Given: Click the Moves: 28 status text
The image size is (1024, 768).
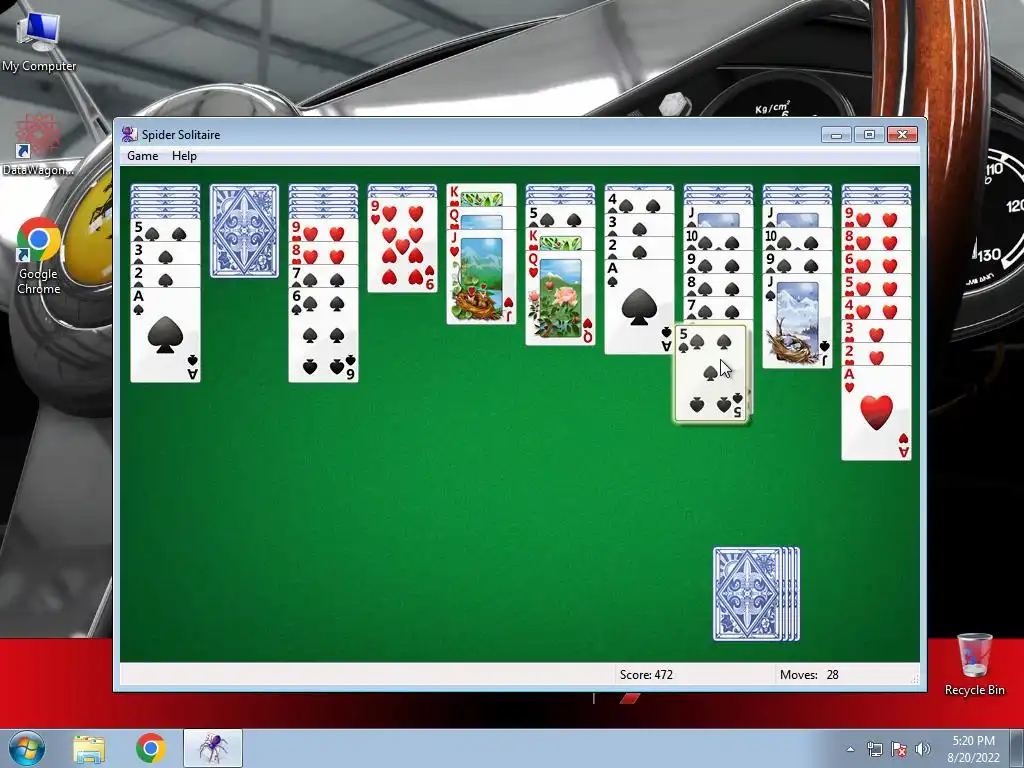Looking at the screenshot, I should pos(809,675).
